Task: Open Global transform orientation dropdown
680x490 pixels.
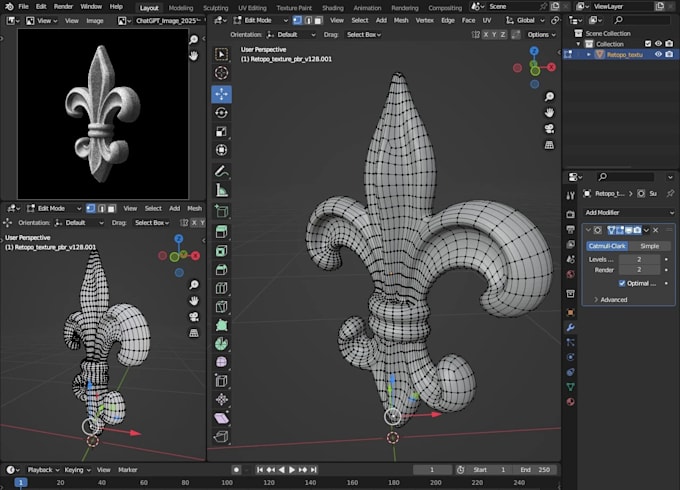Action: 525,20
